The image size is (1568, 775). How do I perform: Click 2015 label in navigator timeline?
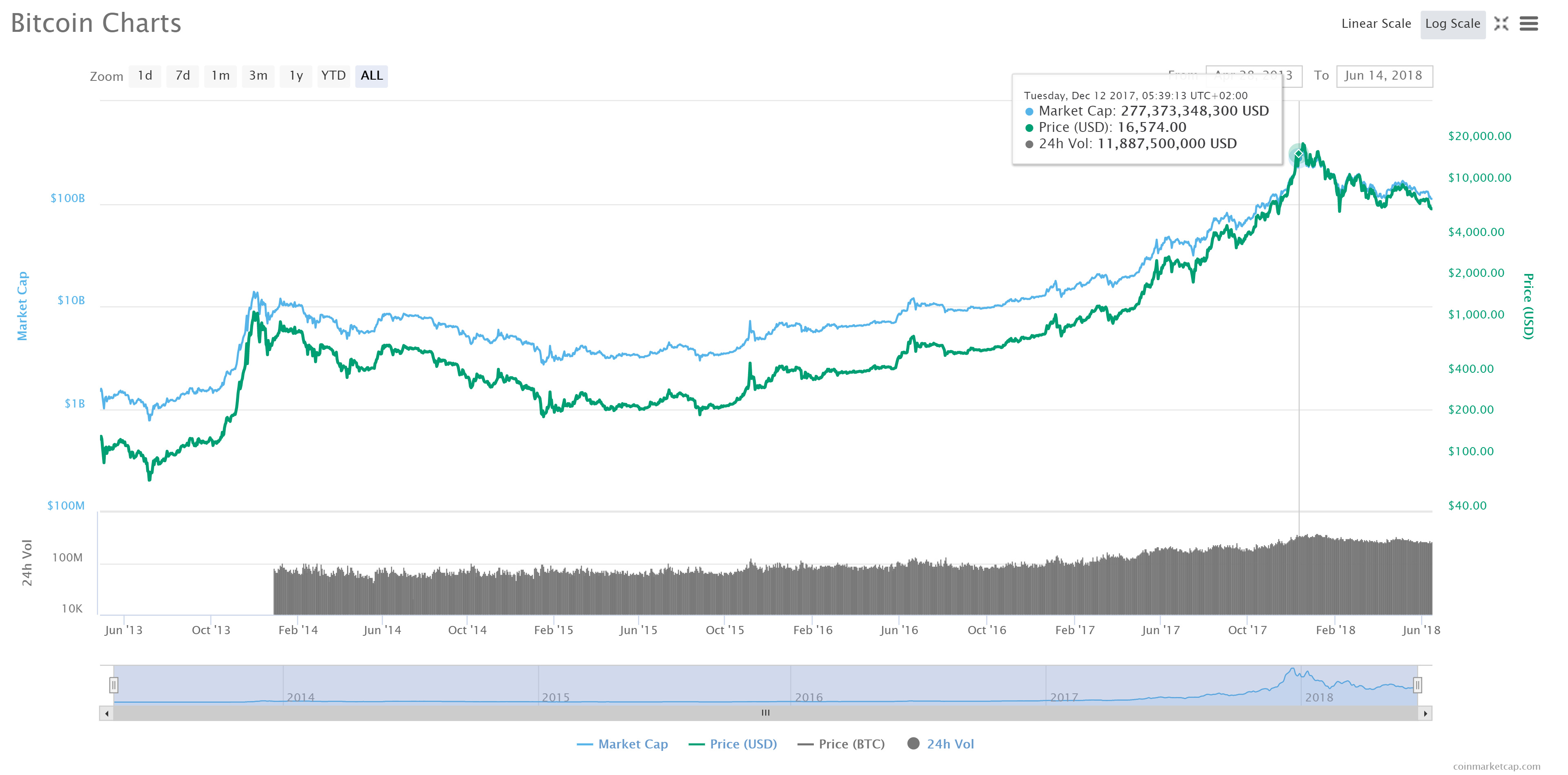point(556,697)
